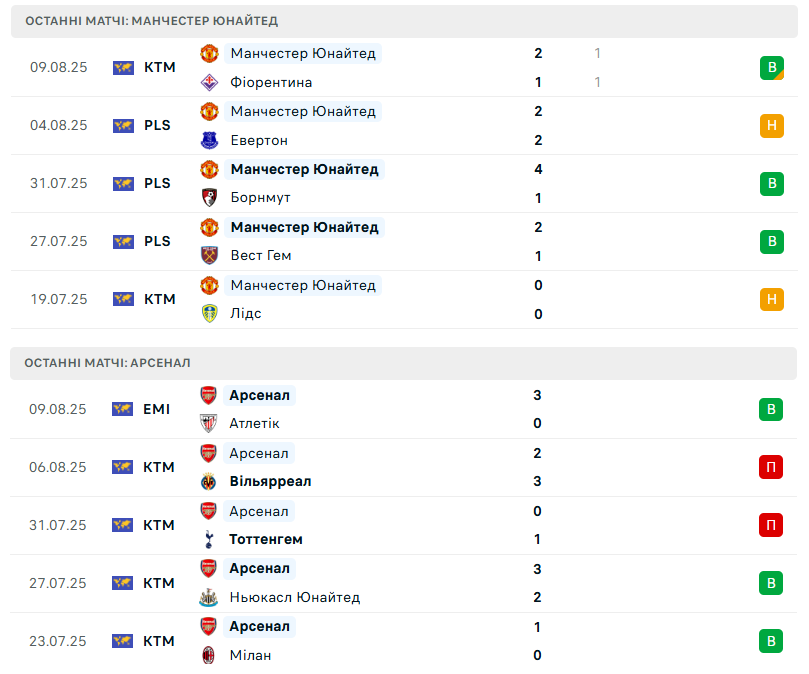Click the red loss badge for Villarreal match
The height and width of the screenshot is (674, 809).
(x=771, y=467)
